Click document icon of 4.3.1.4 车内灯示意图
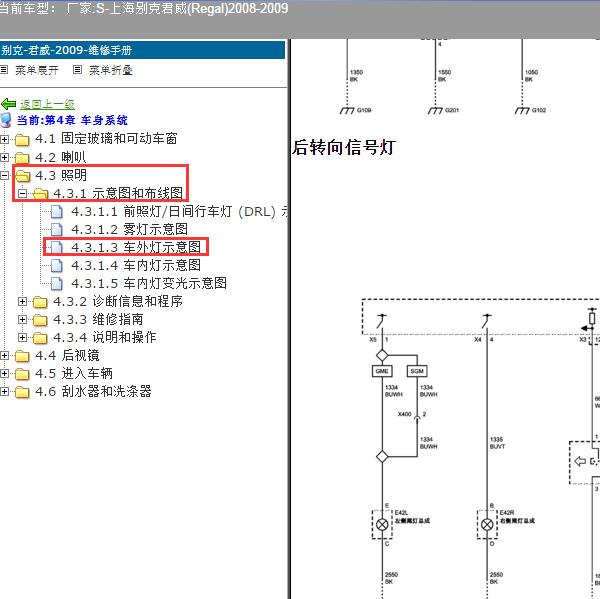Screen dimensions: 600x599 pyautogui.click(x=57, y=265)
